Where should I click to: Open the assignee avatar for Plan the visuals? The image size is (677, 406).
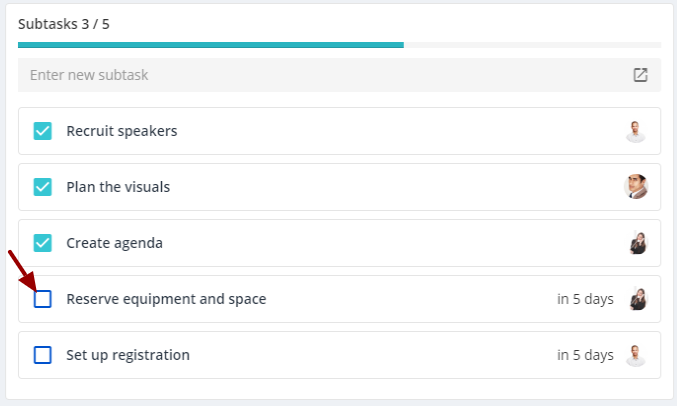click(x=636, y=187)
